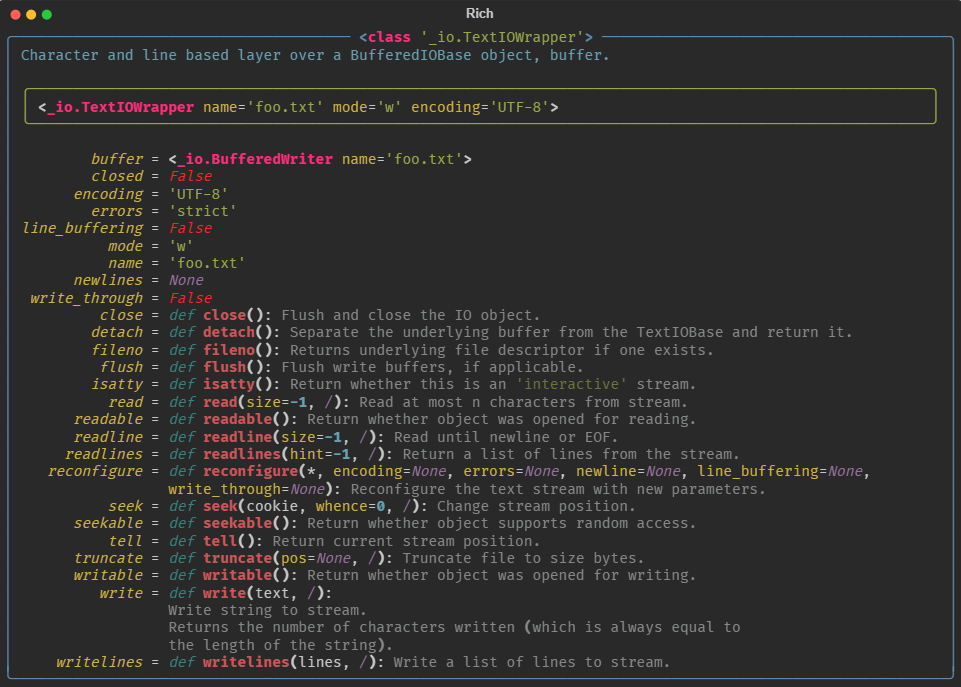Screen dimensions: 961x687
Task: Click 'Return whether object was opened for reading.'
Action: [502, 420]
